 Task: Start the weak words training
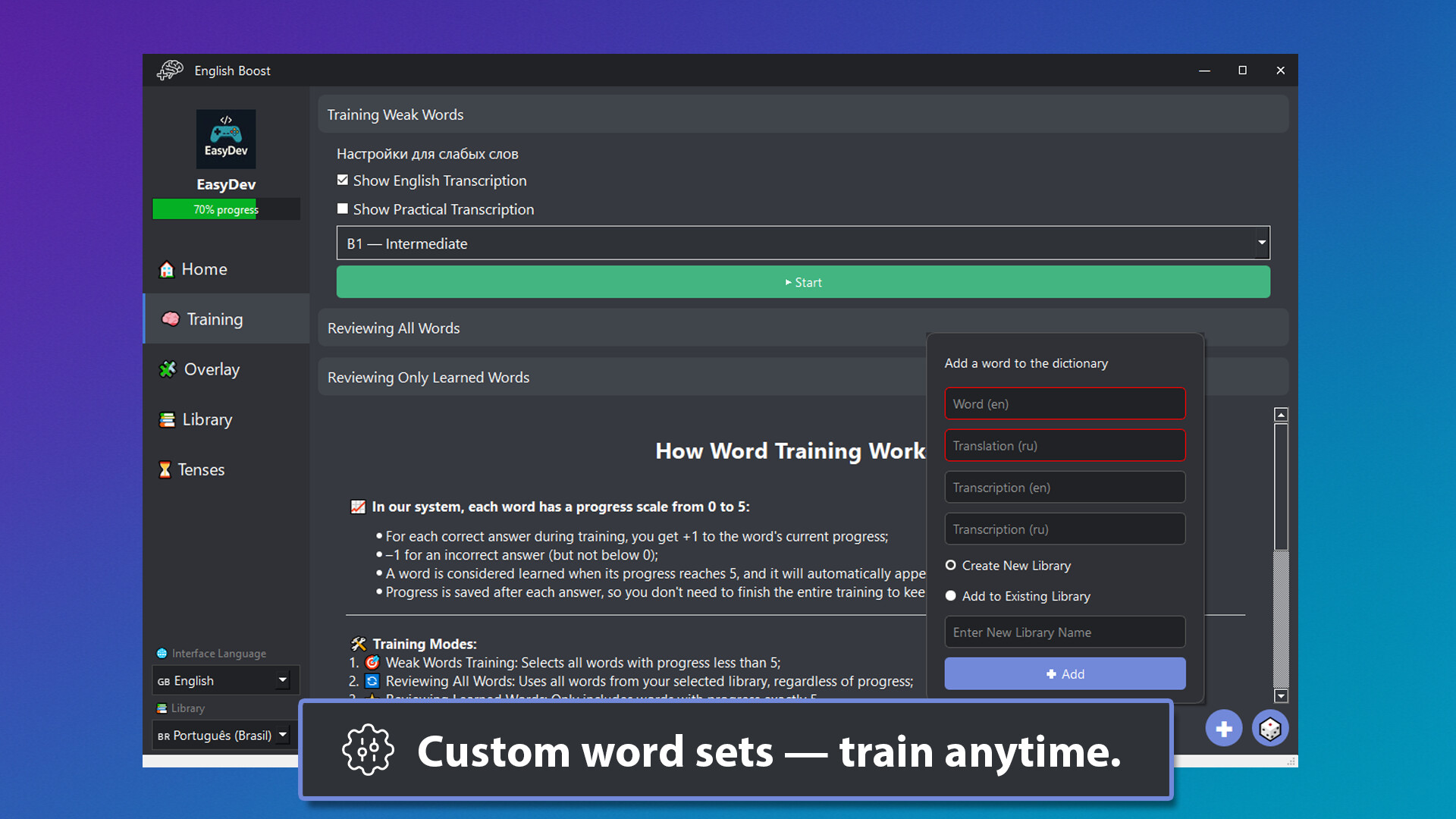tap(803, 281)
